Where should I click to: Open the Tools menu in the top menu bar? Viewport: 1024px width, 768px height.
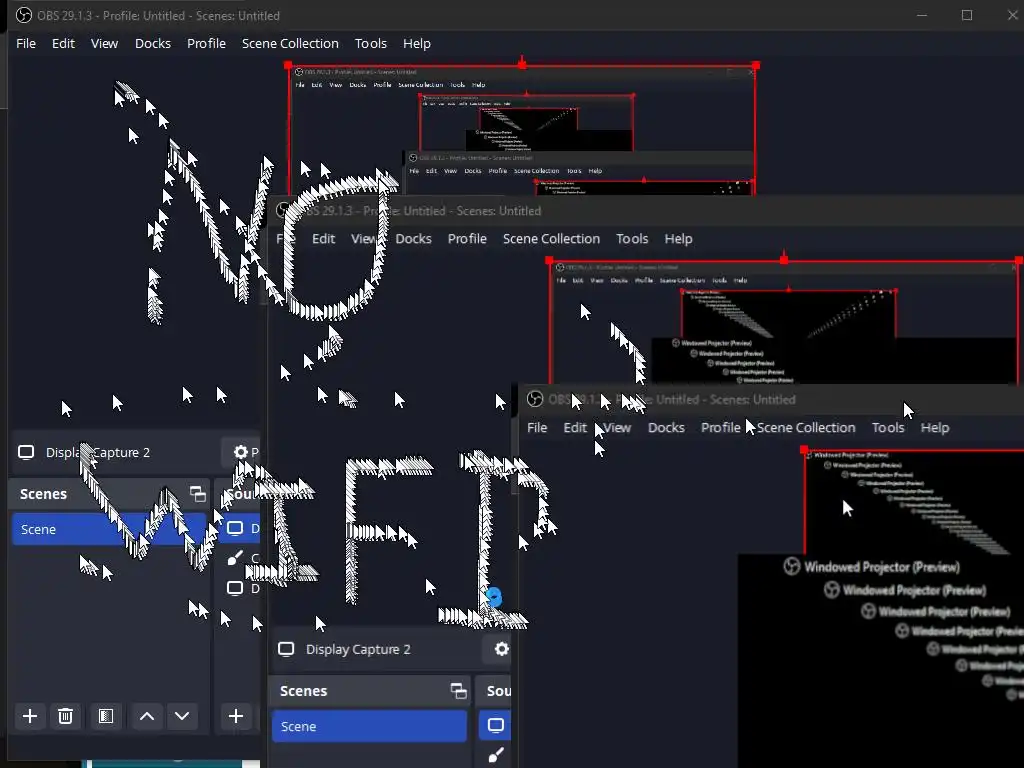(371, 43)
